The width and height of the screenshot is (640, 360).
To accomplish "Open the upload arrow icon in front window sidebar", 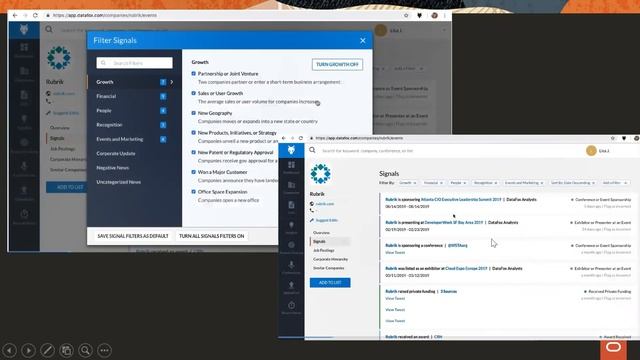I will (291, 285).
